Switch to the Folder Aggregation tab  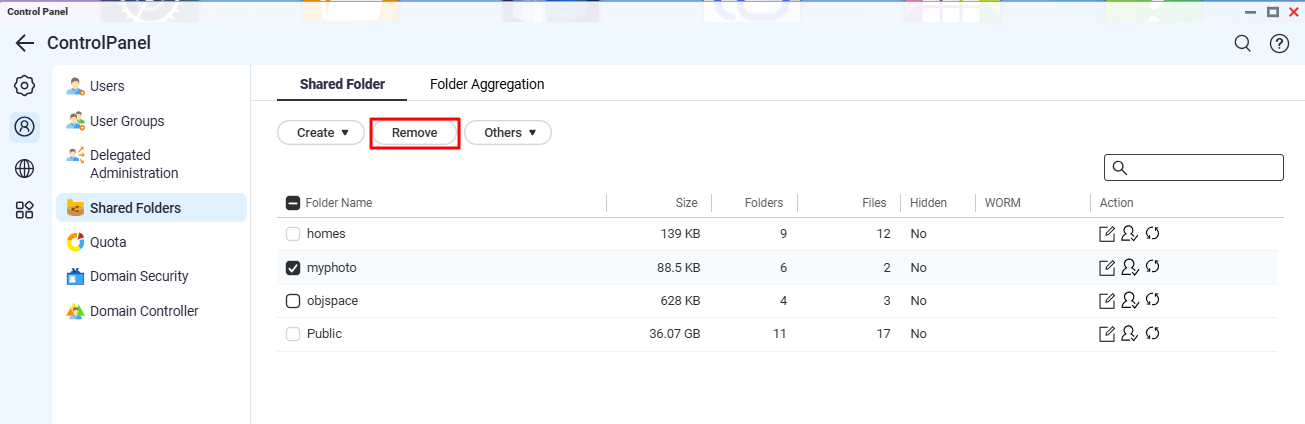[487, 85]
